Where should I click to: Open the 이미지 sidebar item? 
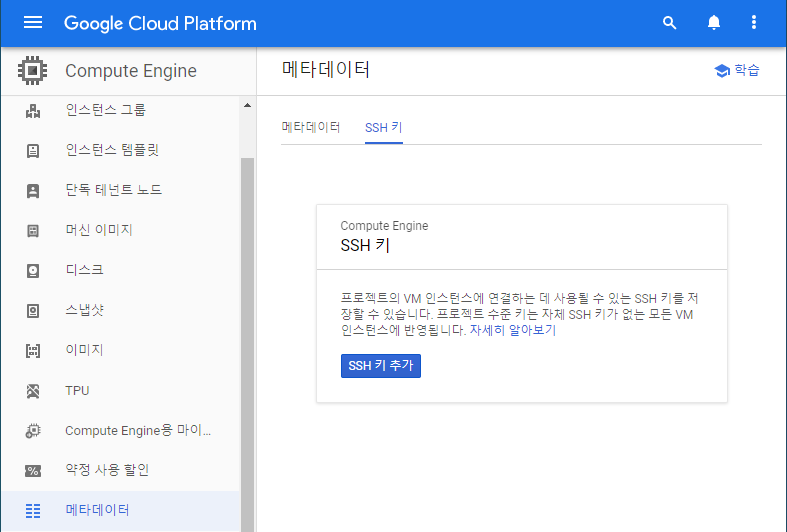[x=120, y=350]
